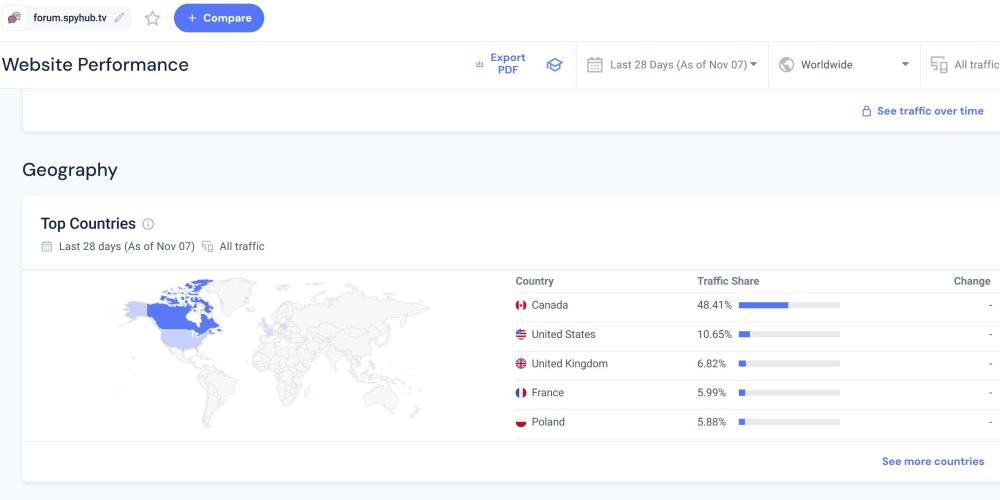This screenshot has width=1000, height=500.
Task: Click the Top Countries info icon
Action: 148,224
